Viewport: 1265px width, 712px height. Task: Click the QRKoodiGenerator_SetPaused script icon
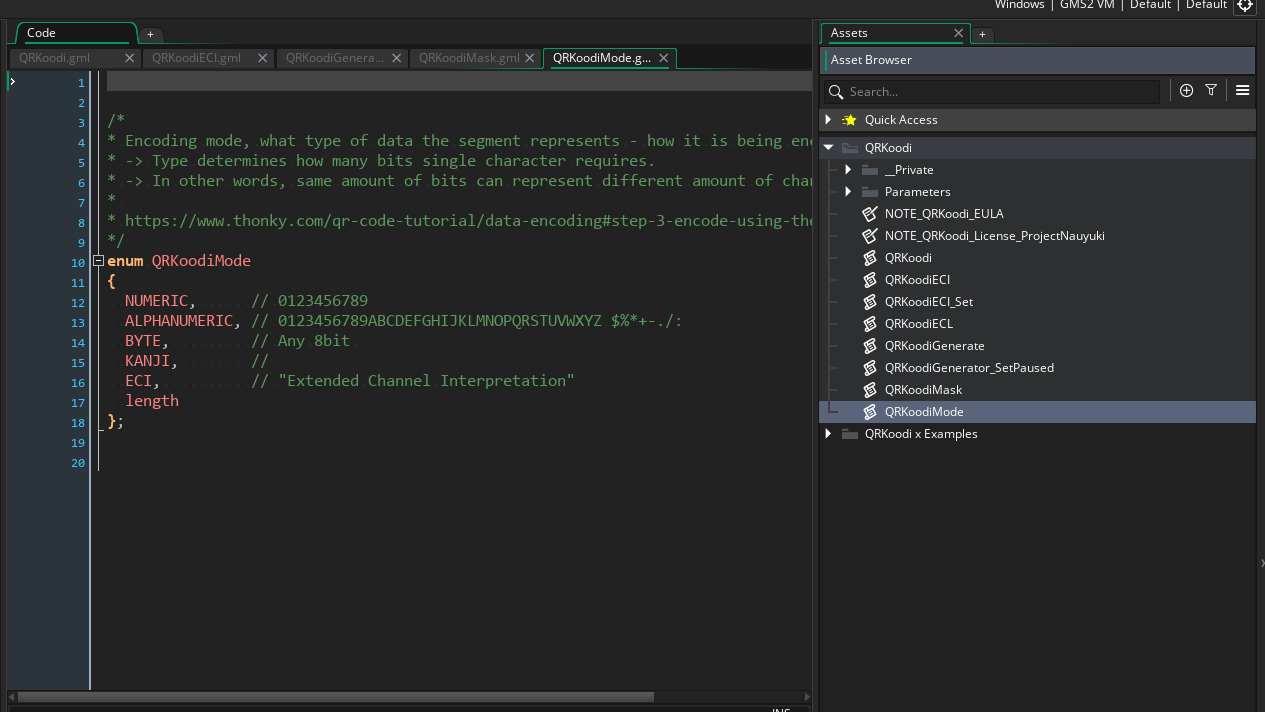(869, 368)
